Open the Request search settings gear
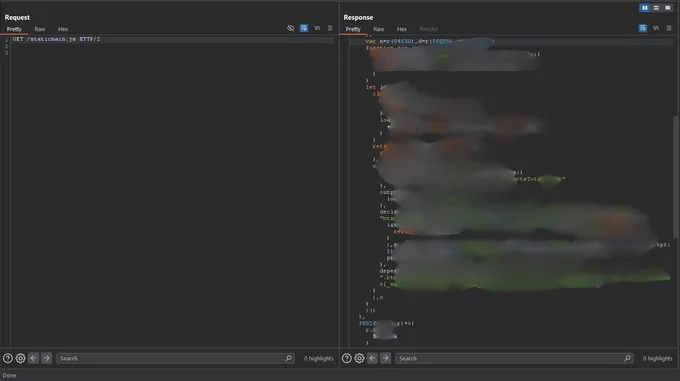Screen dimensions: 680x381 (20, 358)
